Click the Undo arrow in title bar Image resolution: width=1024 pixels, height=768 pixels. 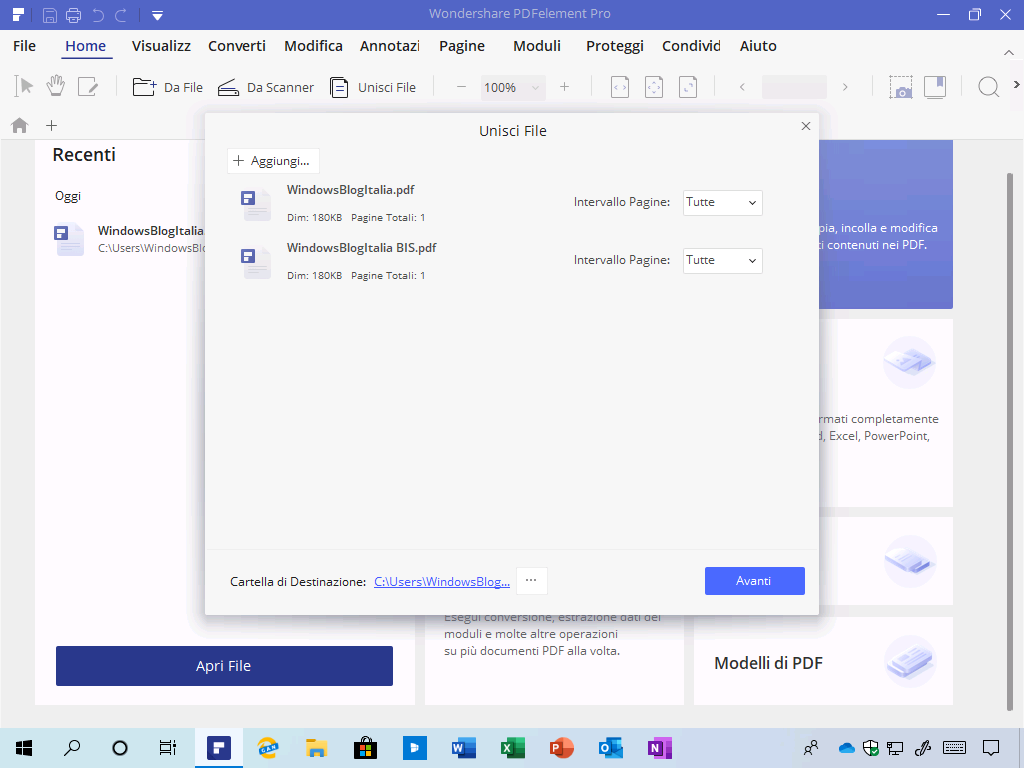click(98, 14)
